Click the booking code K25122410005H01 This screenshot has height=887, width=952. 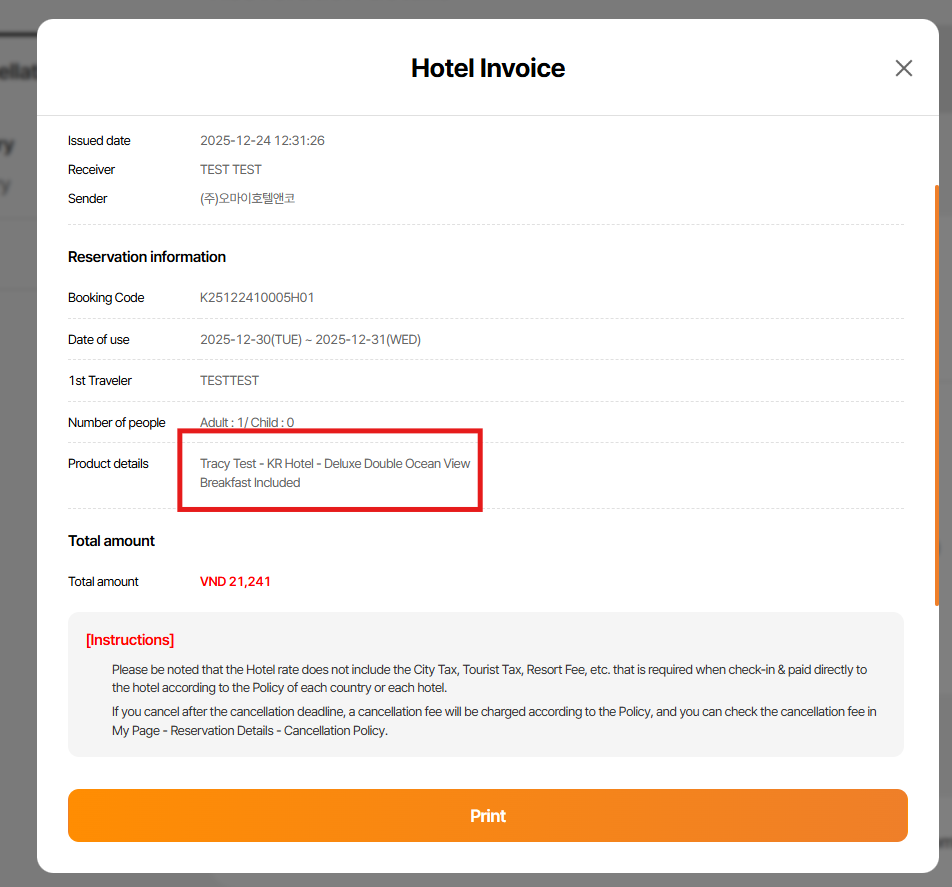click(x=258, y=298)
